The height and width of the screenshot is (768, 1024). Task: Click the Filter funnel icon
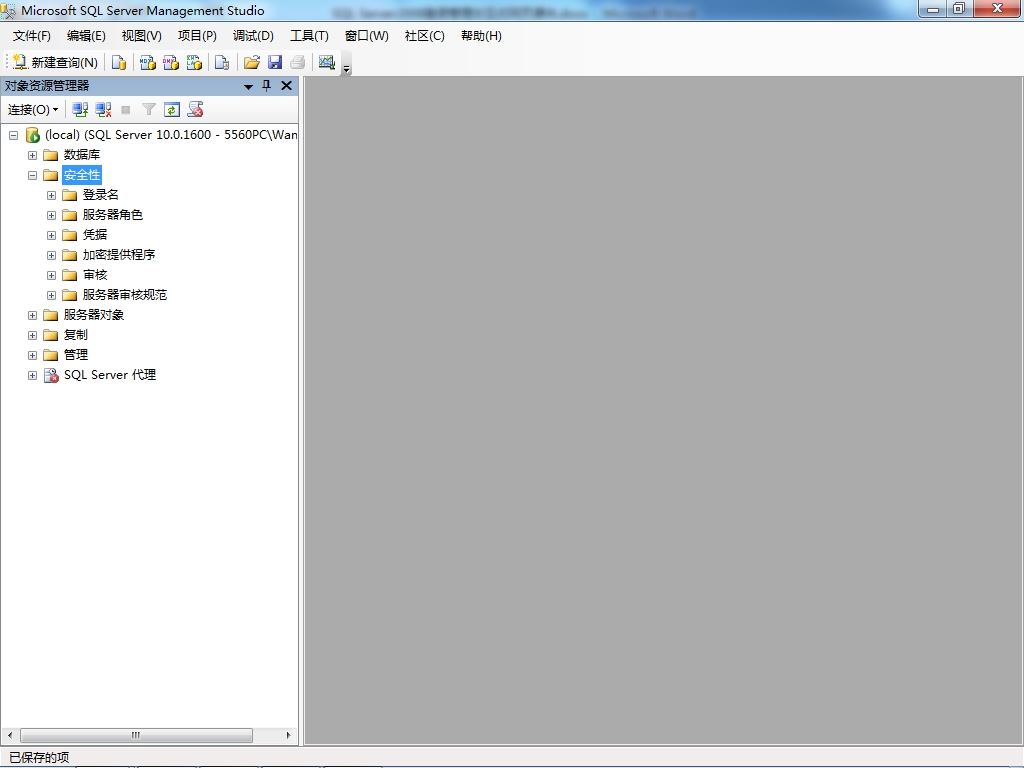pyautogui.click(x=149, y=110)
